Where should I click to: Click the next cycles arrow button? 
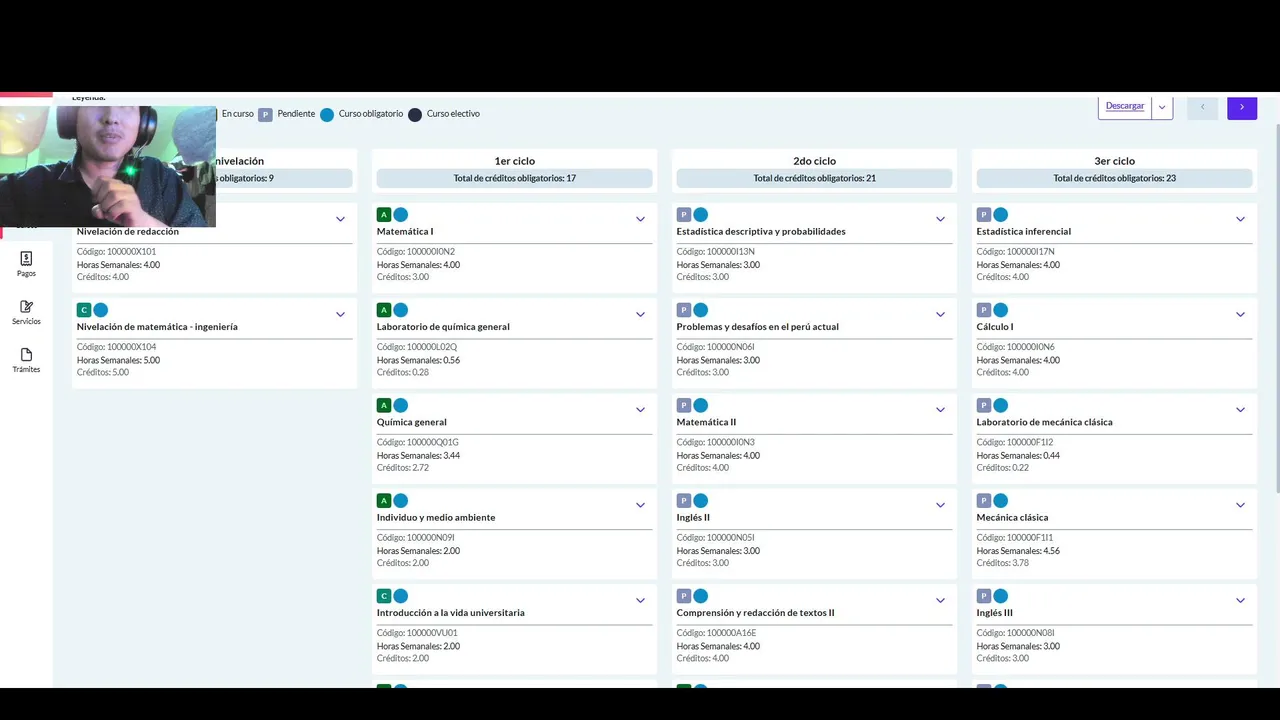pyautogui.click(x=1242, y=107)
